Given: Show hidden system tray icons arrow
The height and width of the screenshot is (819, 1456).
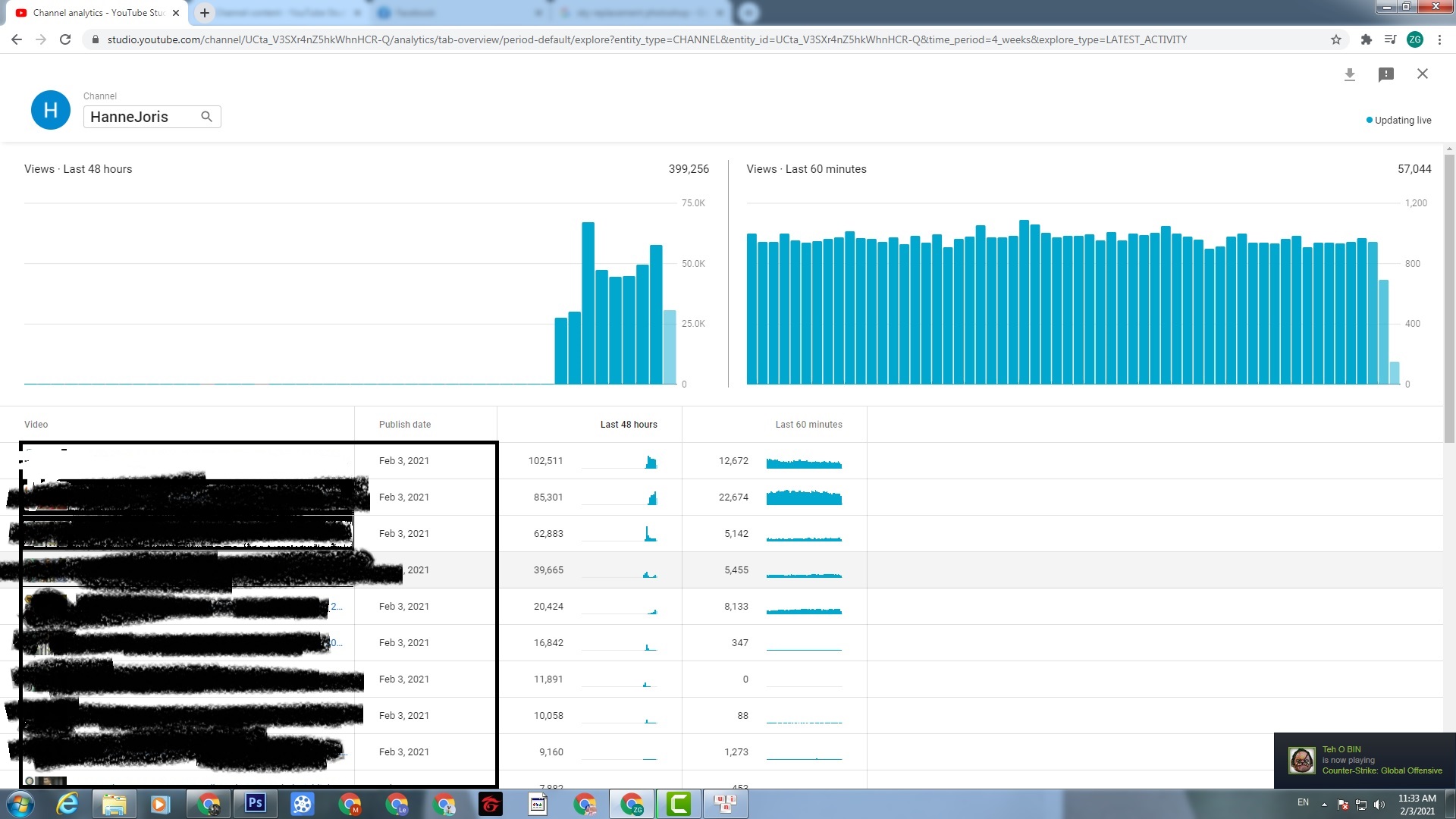Looking at the screenshot, I should point(1324,804).
